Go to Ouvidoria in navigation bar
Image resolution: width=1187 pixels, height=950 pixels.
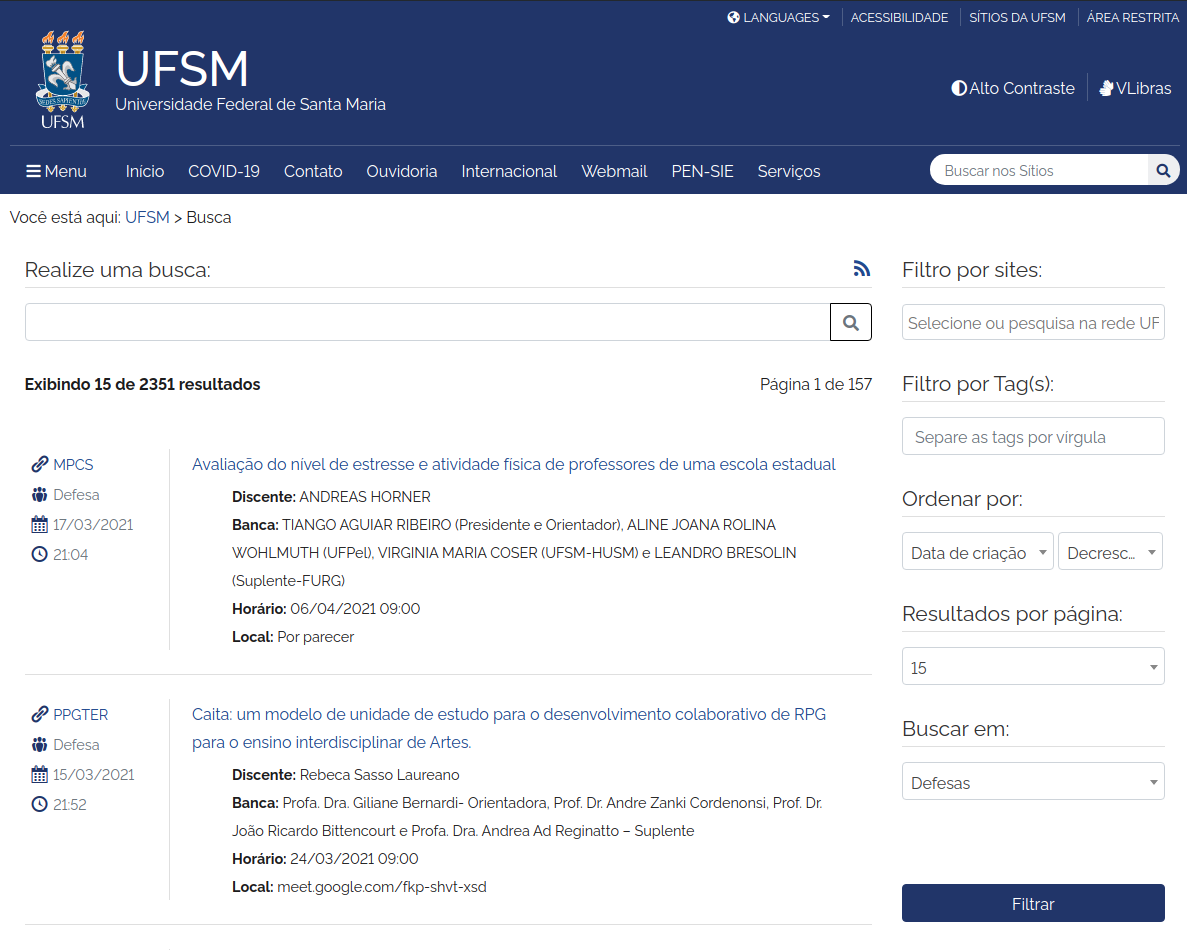coord(402,171)
